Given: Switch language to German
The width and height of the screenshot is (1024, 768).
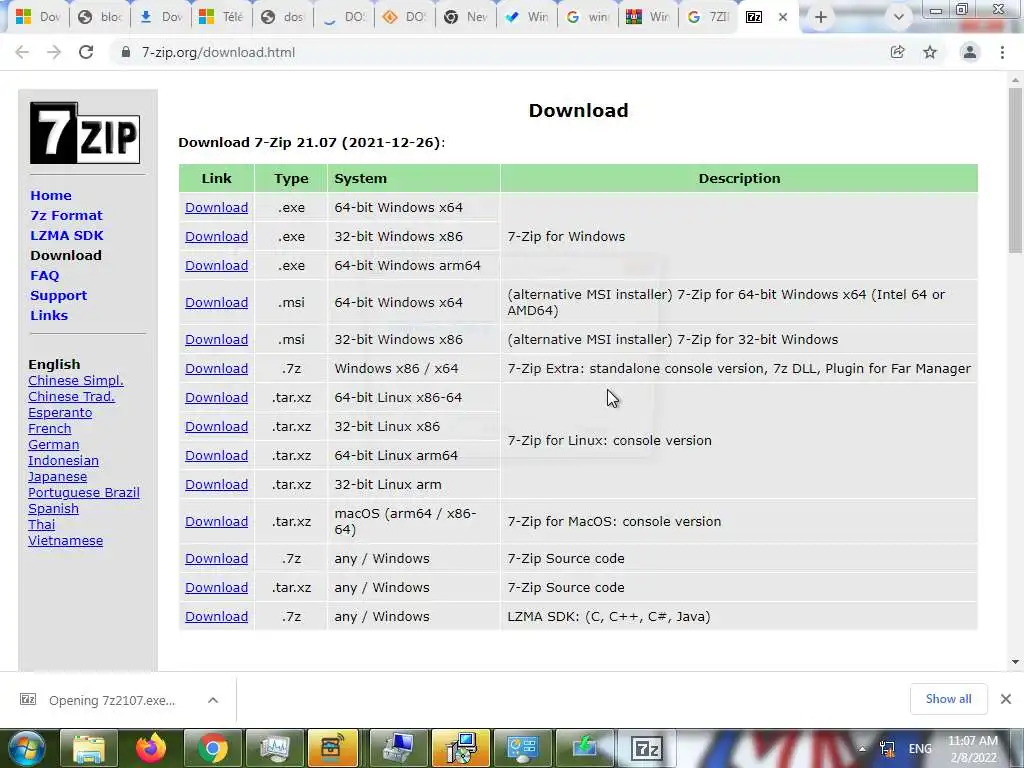Looking at the screenshot, I should click(x=54, y=445).
